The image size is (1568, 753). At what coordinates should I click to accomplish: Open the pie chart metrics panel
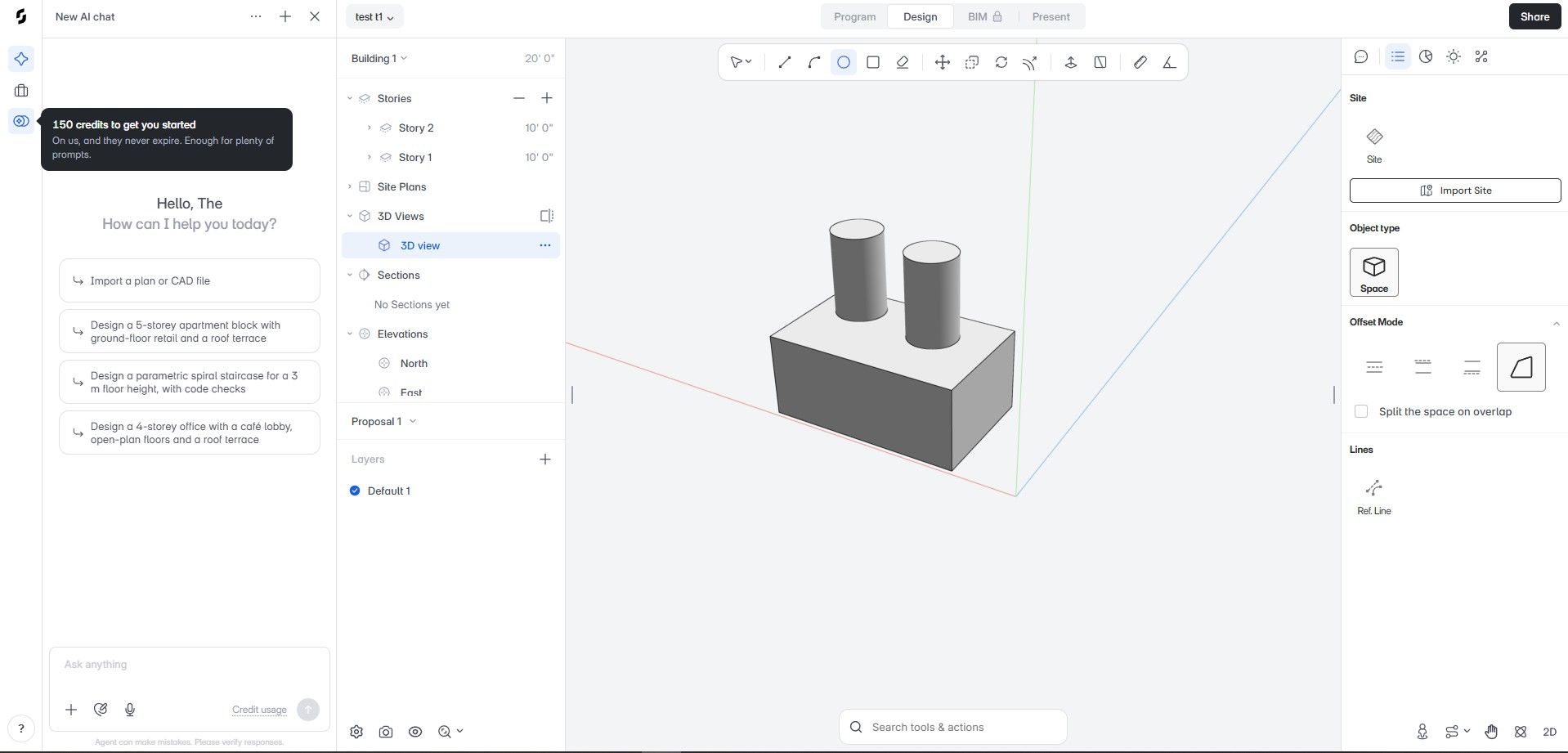(x=1425, y=56)
